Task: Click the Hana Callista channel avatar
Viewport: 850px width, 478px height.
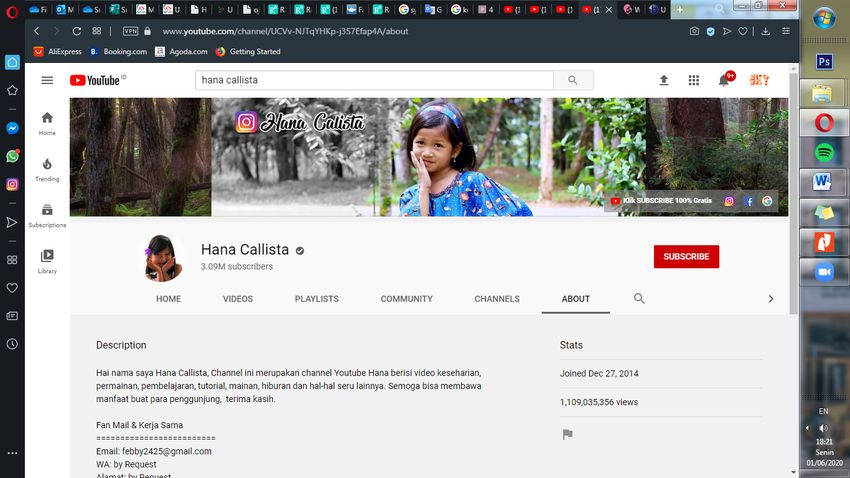Action: (162, 258)
